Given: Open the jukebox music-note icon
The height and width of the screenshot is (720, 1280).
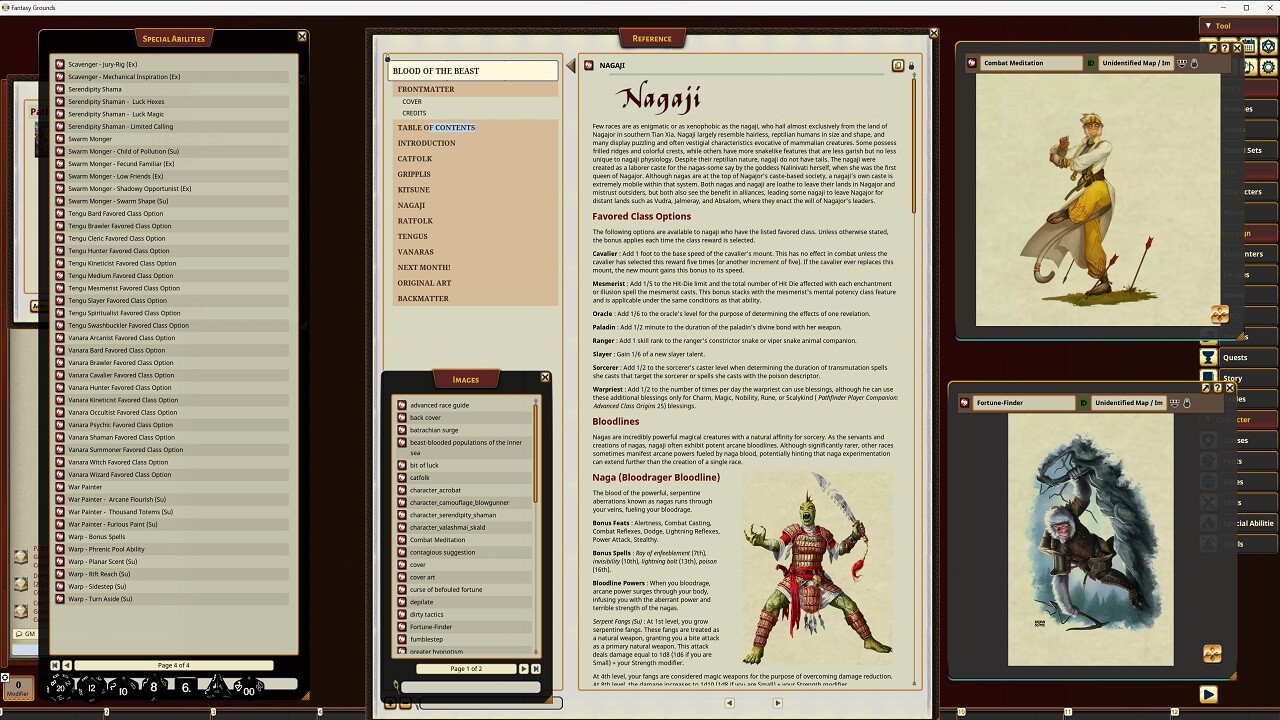Looking at the screenshot, I should pos(1248,66).
